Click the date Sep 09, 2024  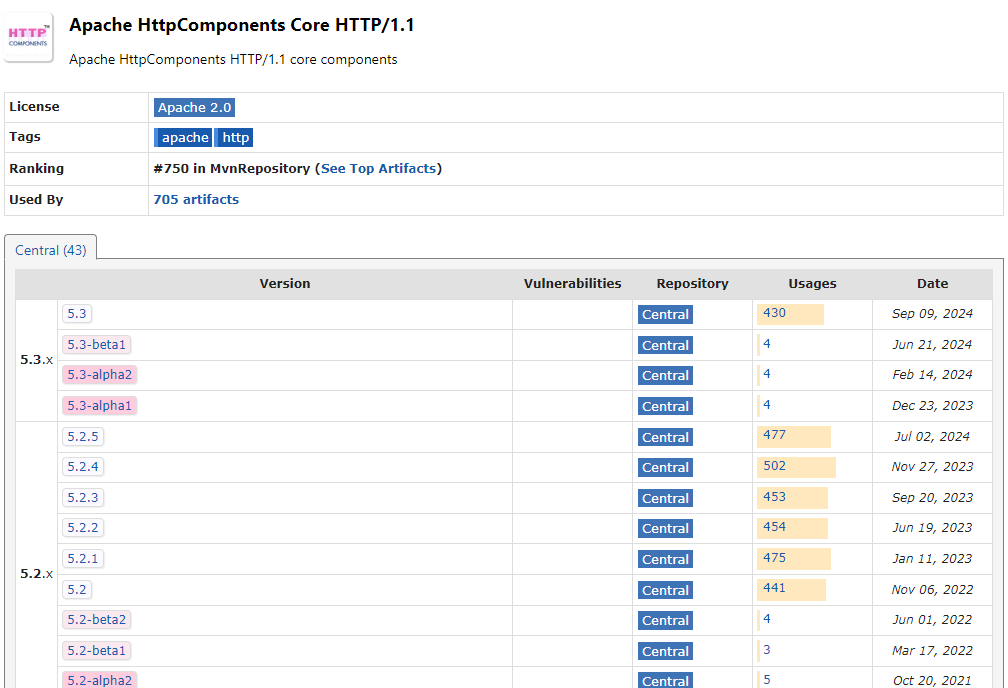(x=932, y=314)
